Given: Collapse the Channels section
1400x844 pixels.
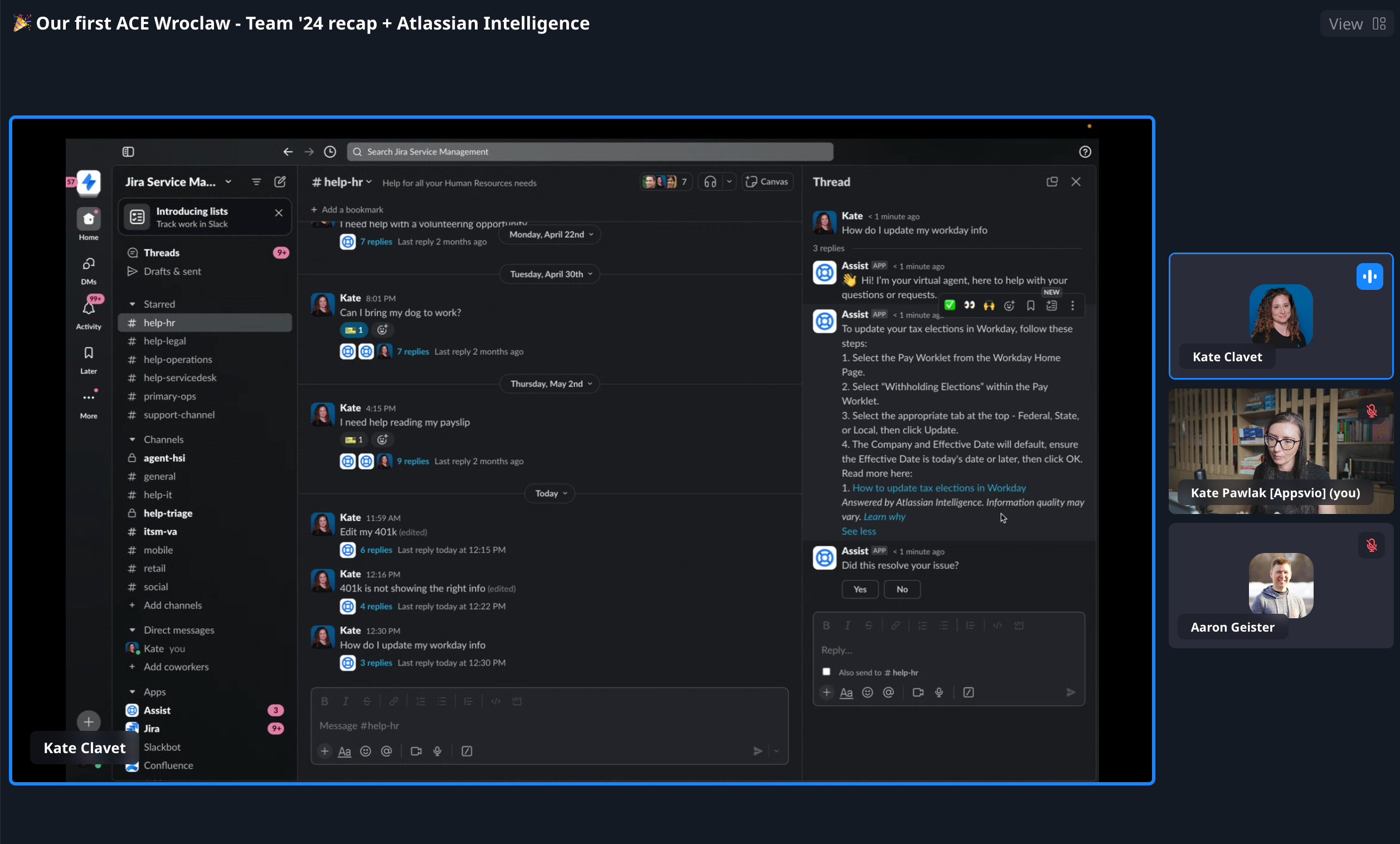Looking at the screenshot, I should click(133, 439).
